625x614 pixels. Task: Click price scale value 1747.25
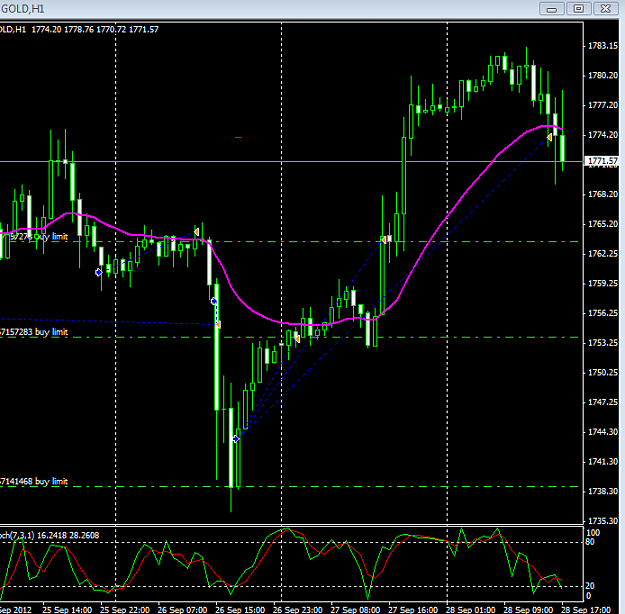coord(603,402)
